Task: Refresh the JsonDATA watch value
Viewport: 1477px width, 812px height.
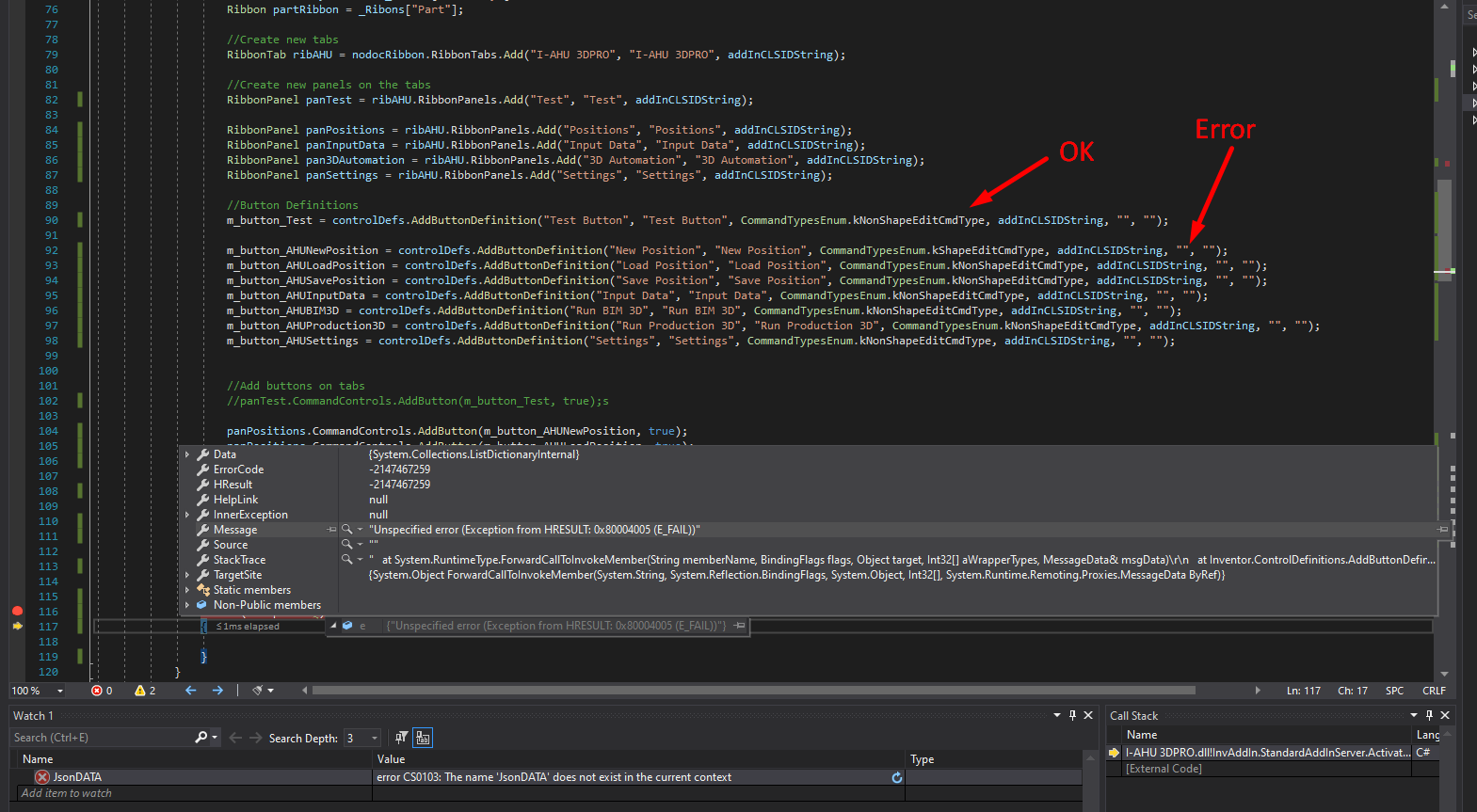Action: coord(897,777)
